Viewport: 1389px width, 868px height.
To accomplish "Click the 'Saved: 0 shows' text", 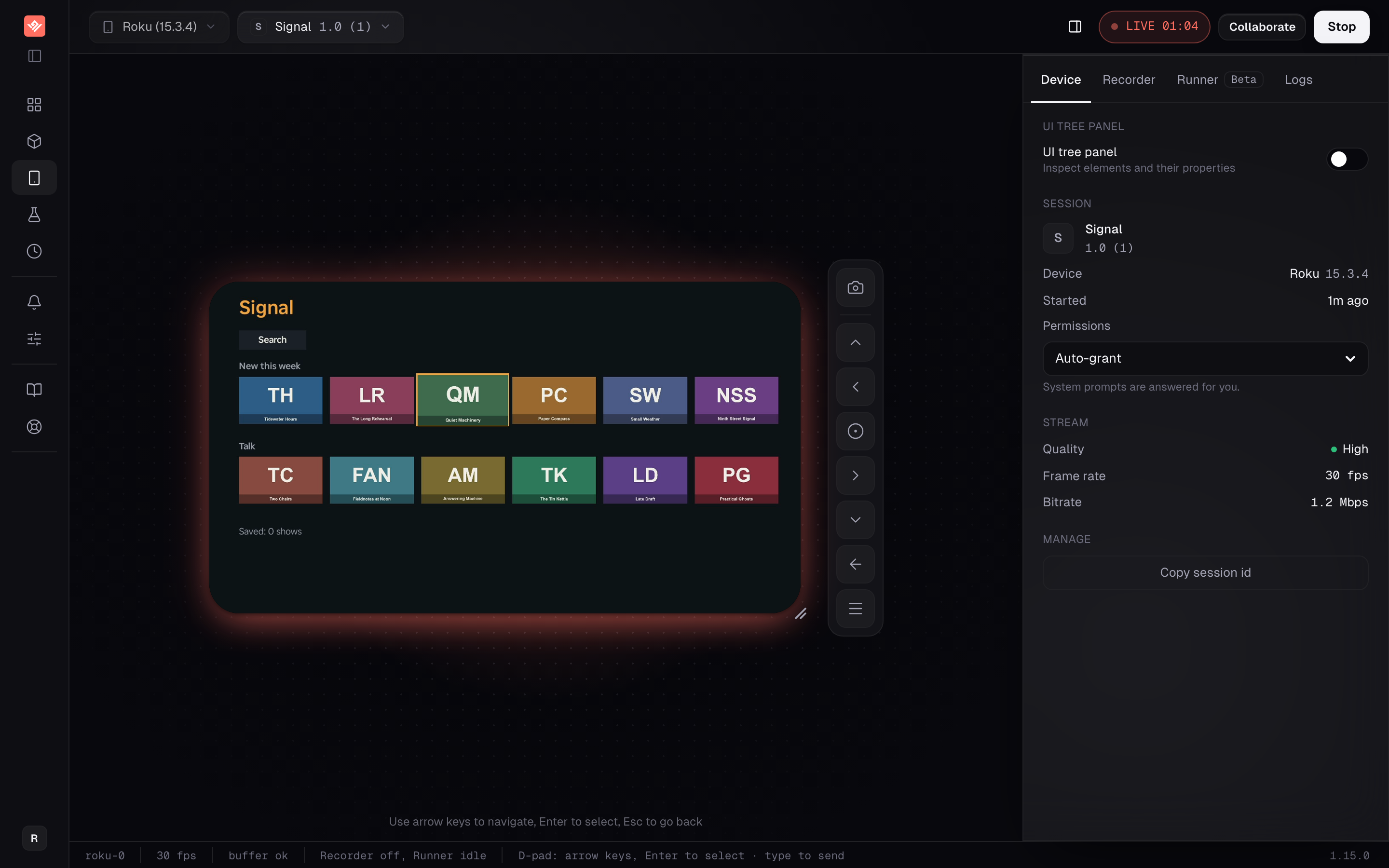I will (x=270, y=531).
